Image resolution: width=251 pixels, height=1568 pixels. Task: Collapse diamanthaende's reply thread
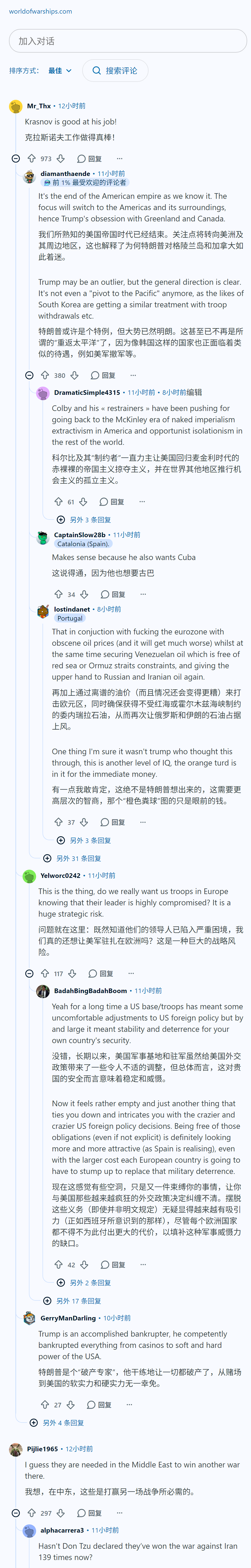29,375
